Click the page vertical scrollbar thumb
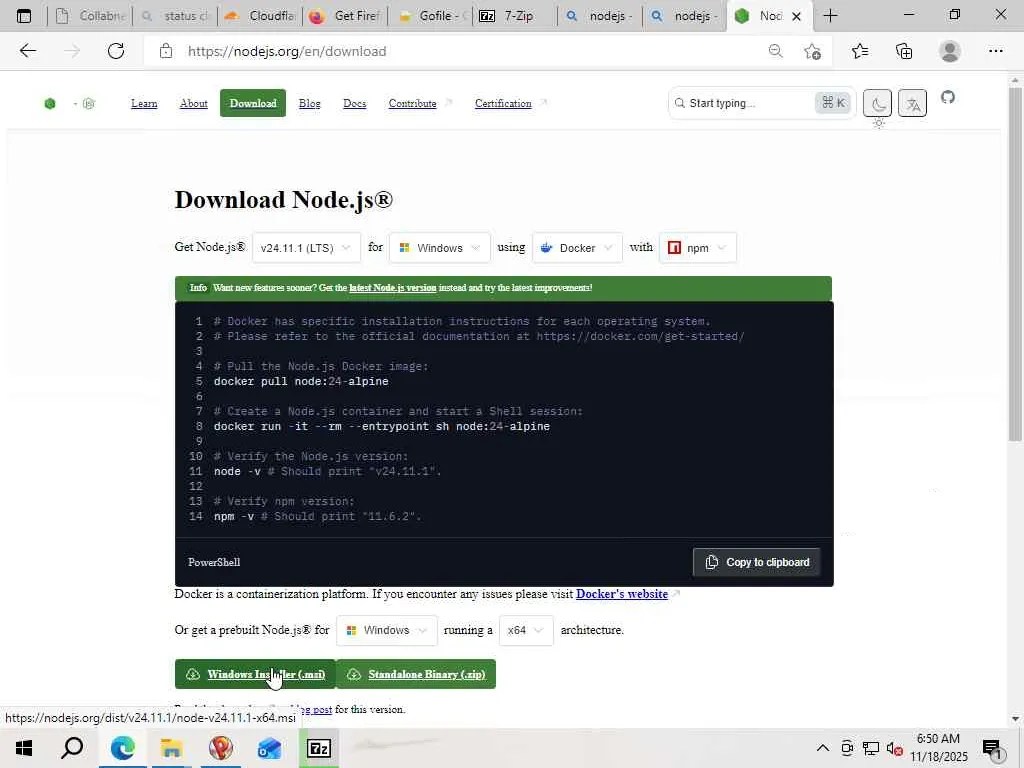1024x768 pixels. [1015, 264]
